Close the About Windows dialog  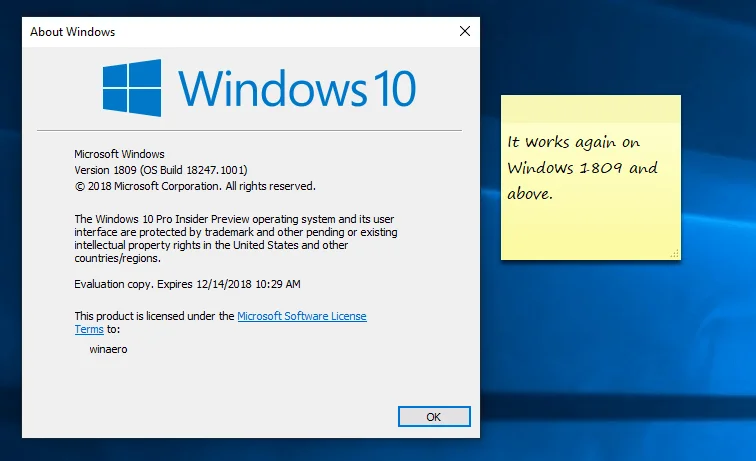[x=464, y=31]
